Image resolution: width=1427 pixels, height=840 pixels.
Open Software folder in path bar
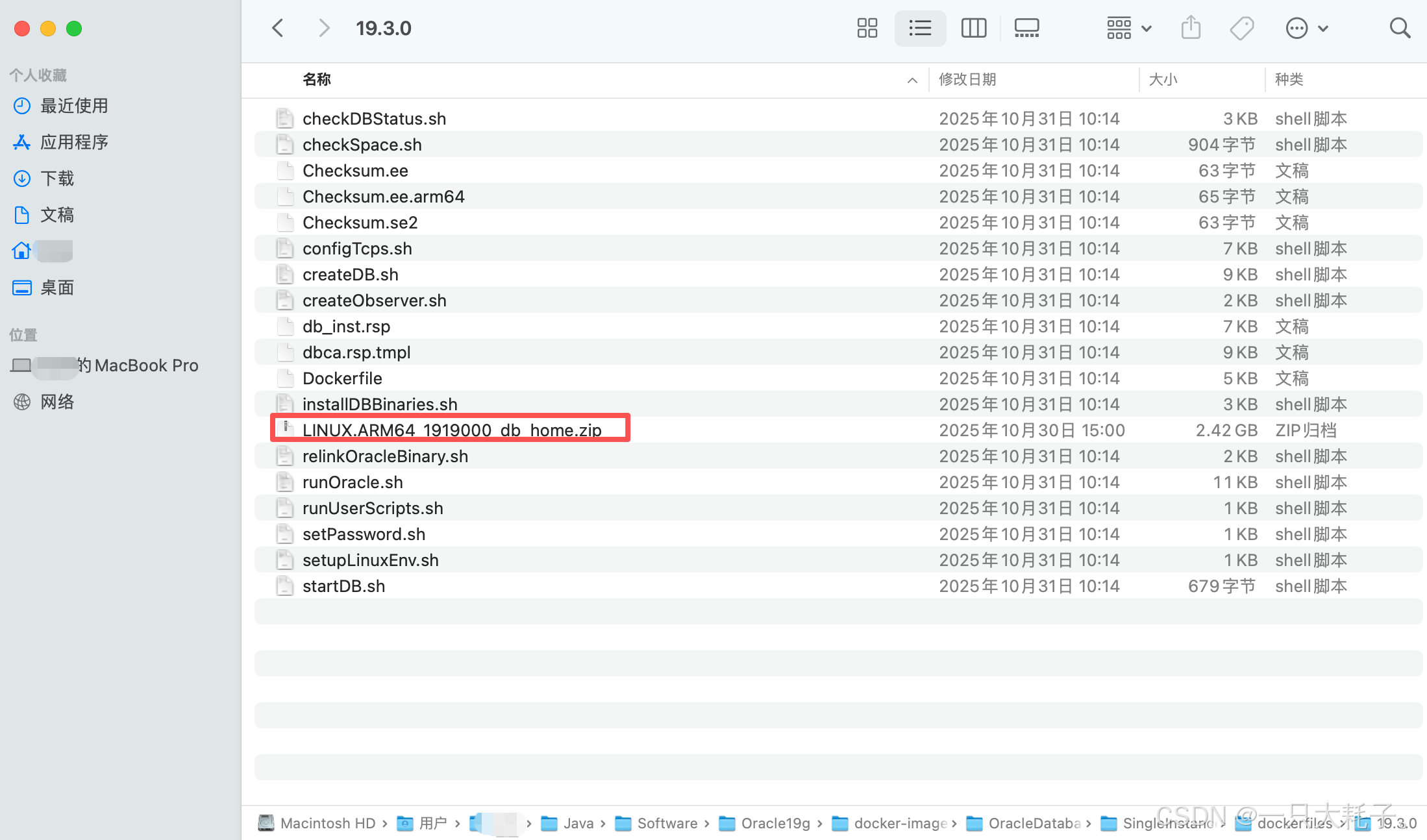(667, 823)
